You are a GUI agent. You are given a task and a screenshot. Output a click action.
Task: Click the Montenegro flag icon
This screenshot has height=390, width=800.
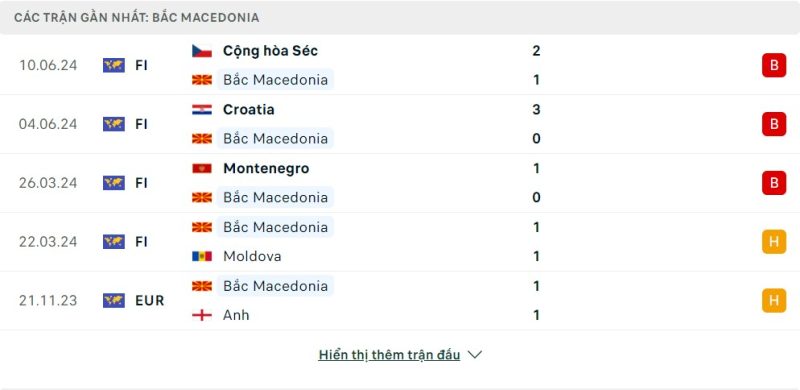tap(202, 168)
